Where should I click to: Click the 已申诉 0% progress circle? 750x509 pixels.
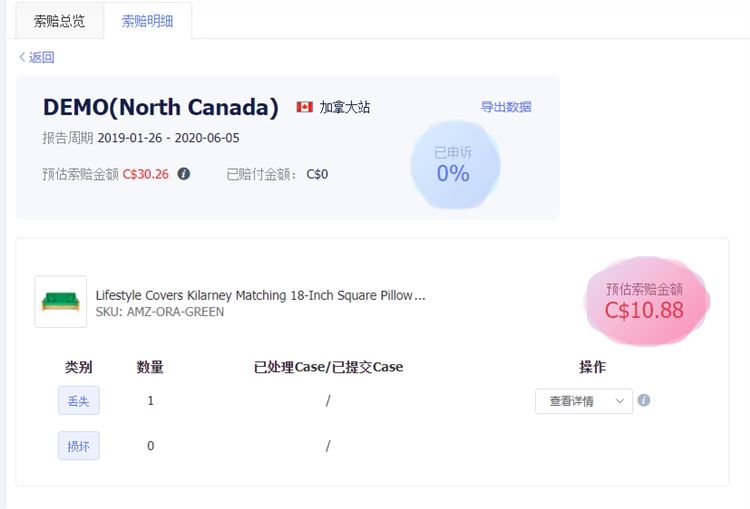click(x=454, y=165)
